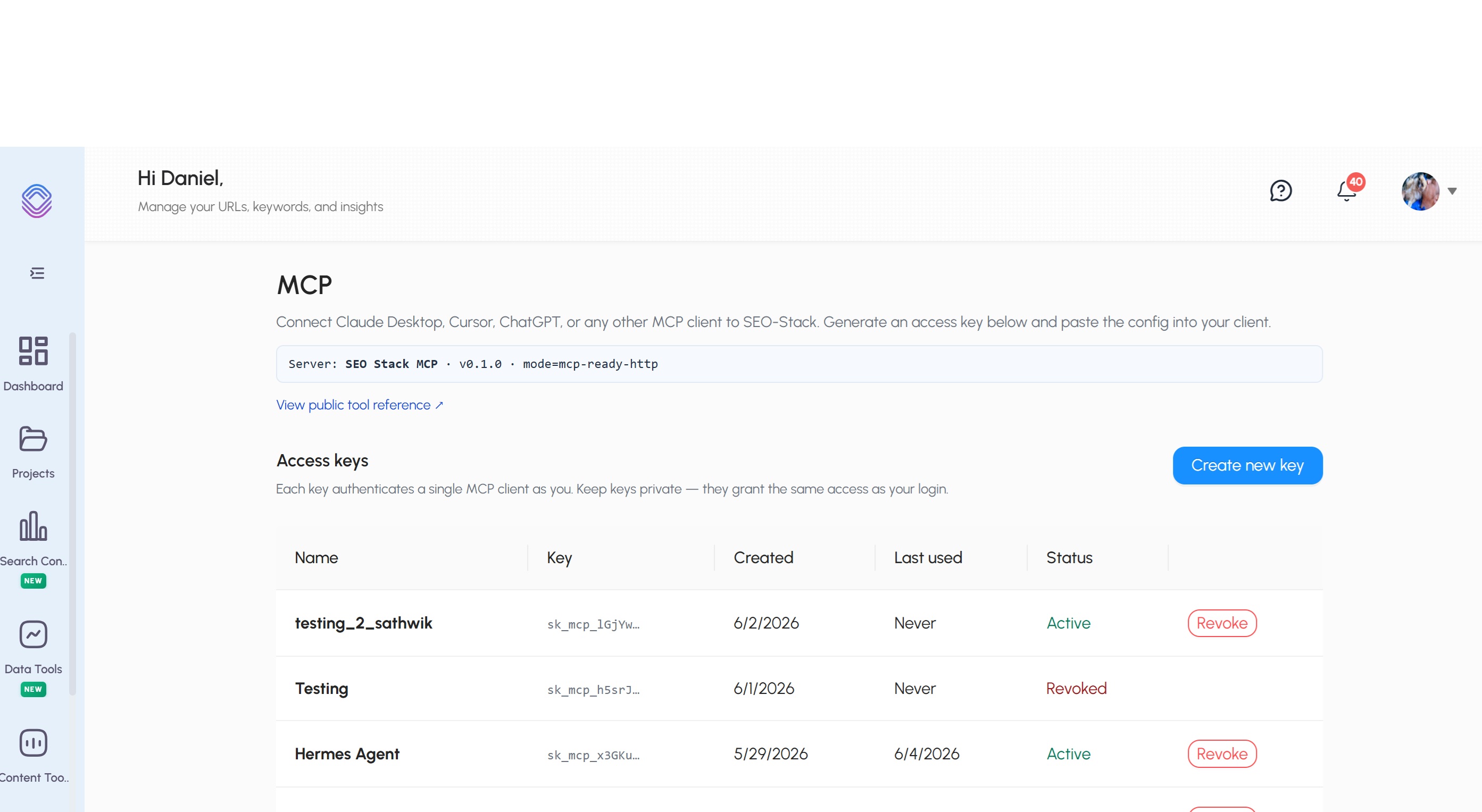Click the MCP page heading

click(x=304, y=285)
